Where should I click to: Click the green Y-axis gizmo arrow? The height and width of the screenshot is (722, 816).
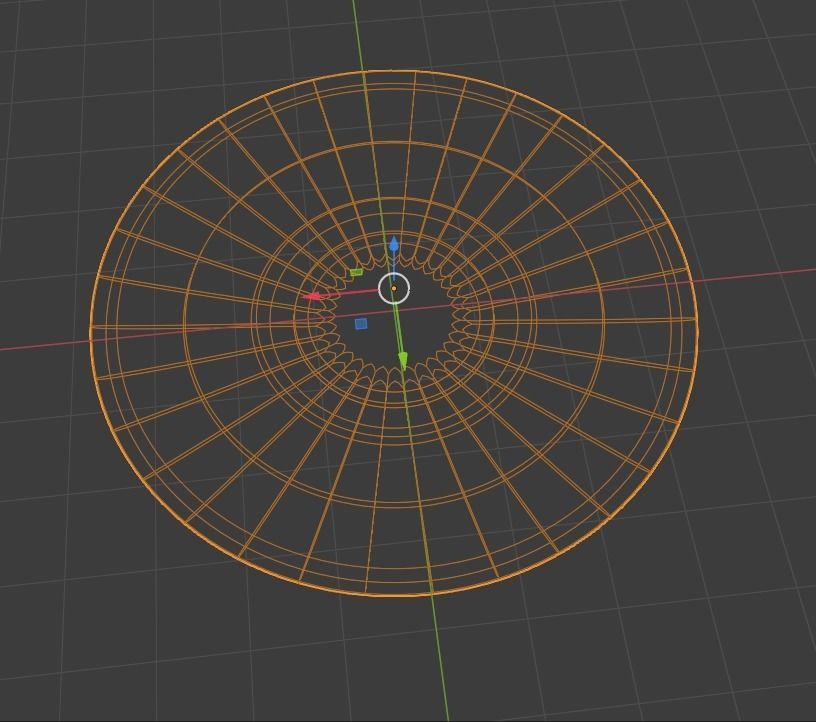pyautogui.click(x=403, y=360)
